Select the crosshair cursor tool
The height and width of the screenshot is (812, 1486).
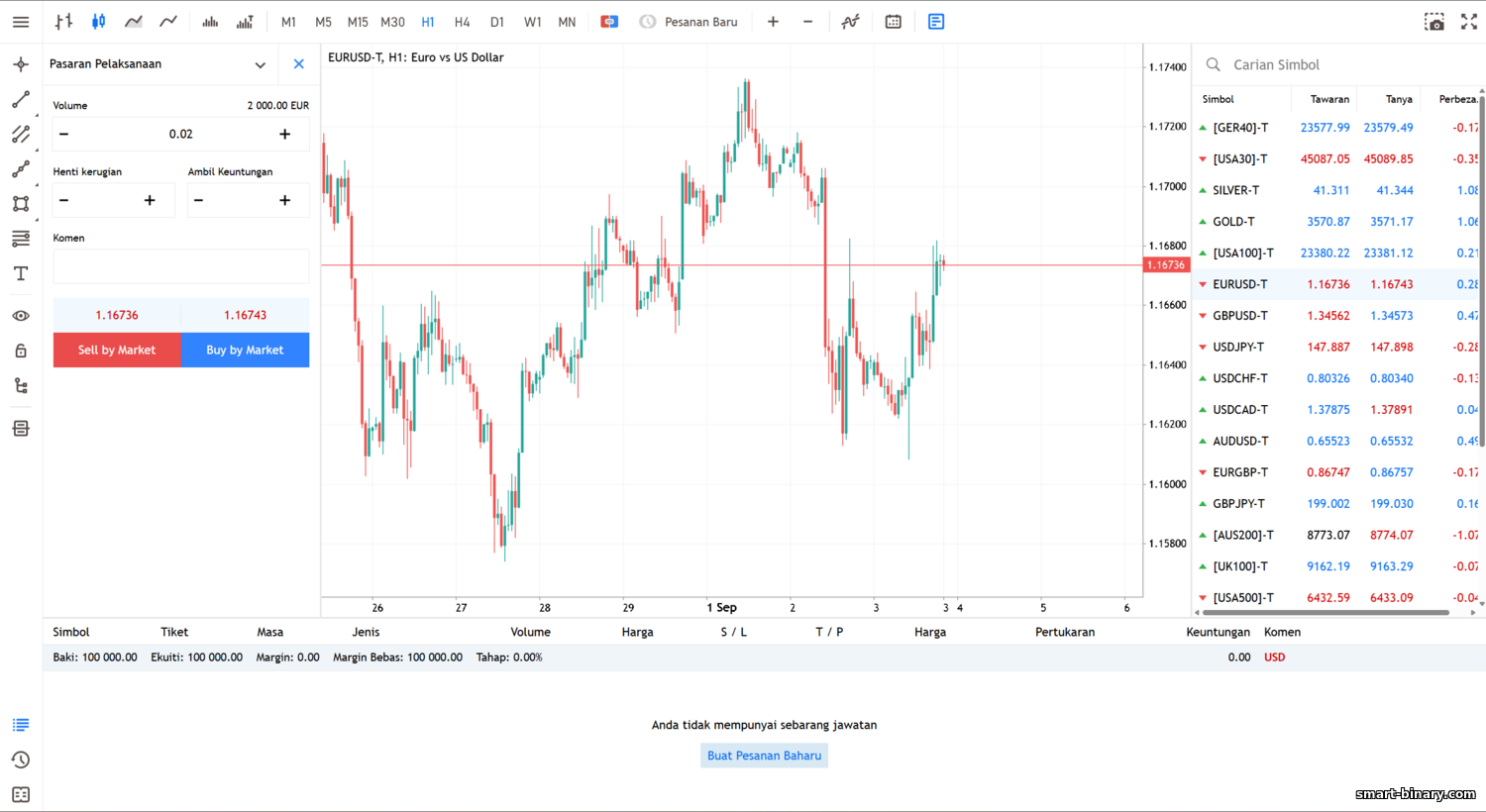21,64
